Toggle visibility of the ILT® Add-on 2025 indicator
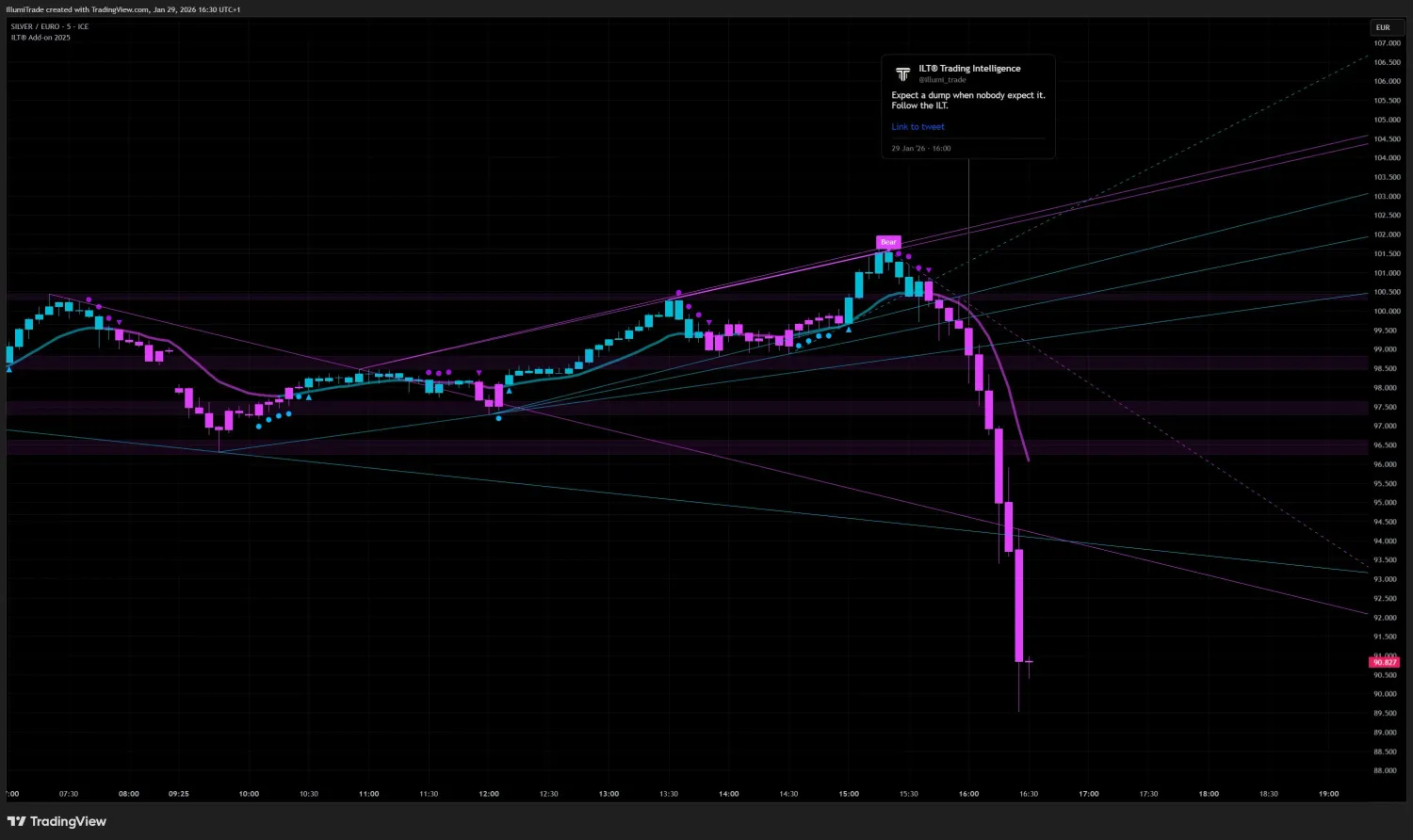The image size is (1413, 840). (x=41, y=38)
